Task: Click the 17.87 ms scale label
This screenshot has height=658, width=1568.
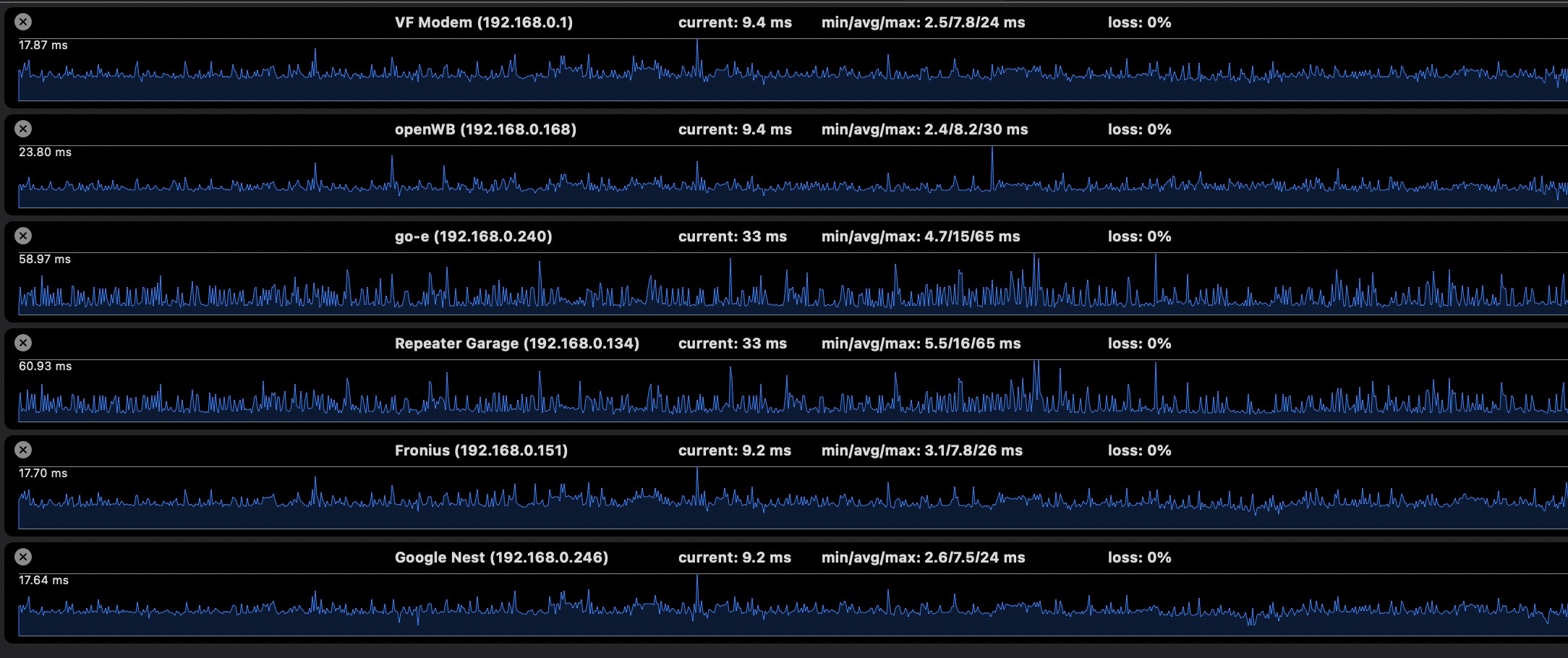Action: (43, 45)
